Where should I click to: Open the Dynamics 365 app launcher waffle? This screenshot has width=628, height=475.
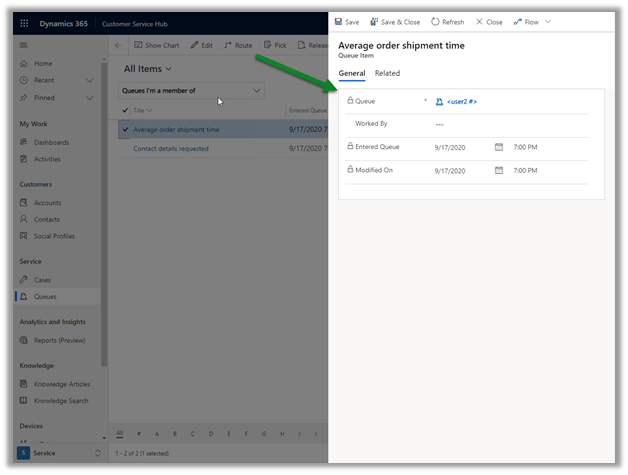24,21
